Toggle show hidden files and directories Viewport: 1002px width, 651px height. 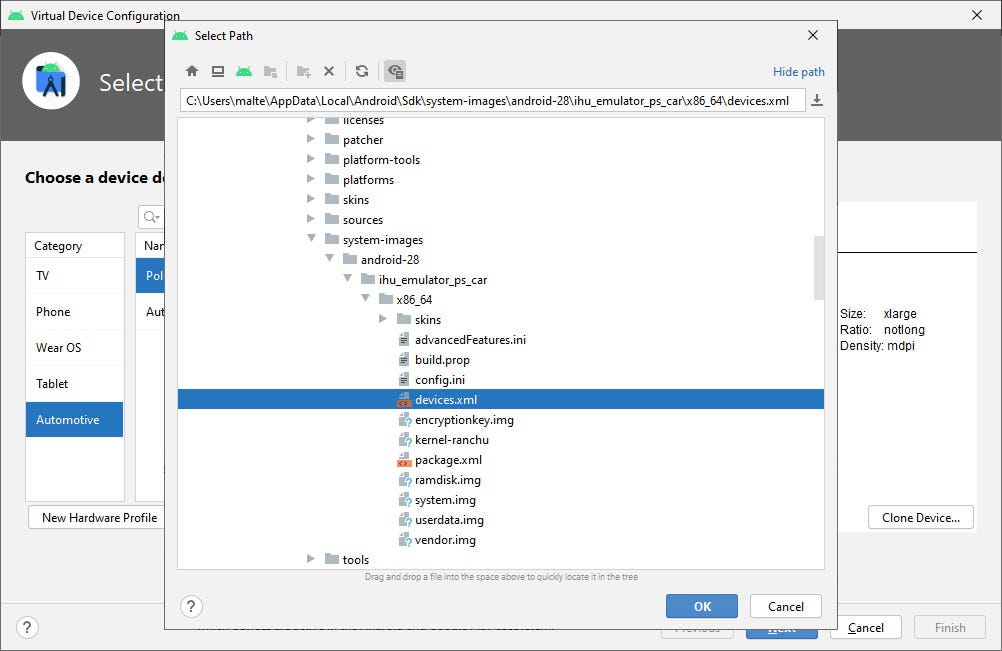point(395,71)
